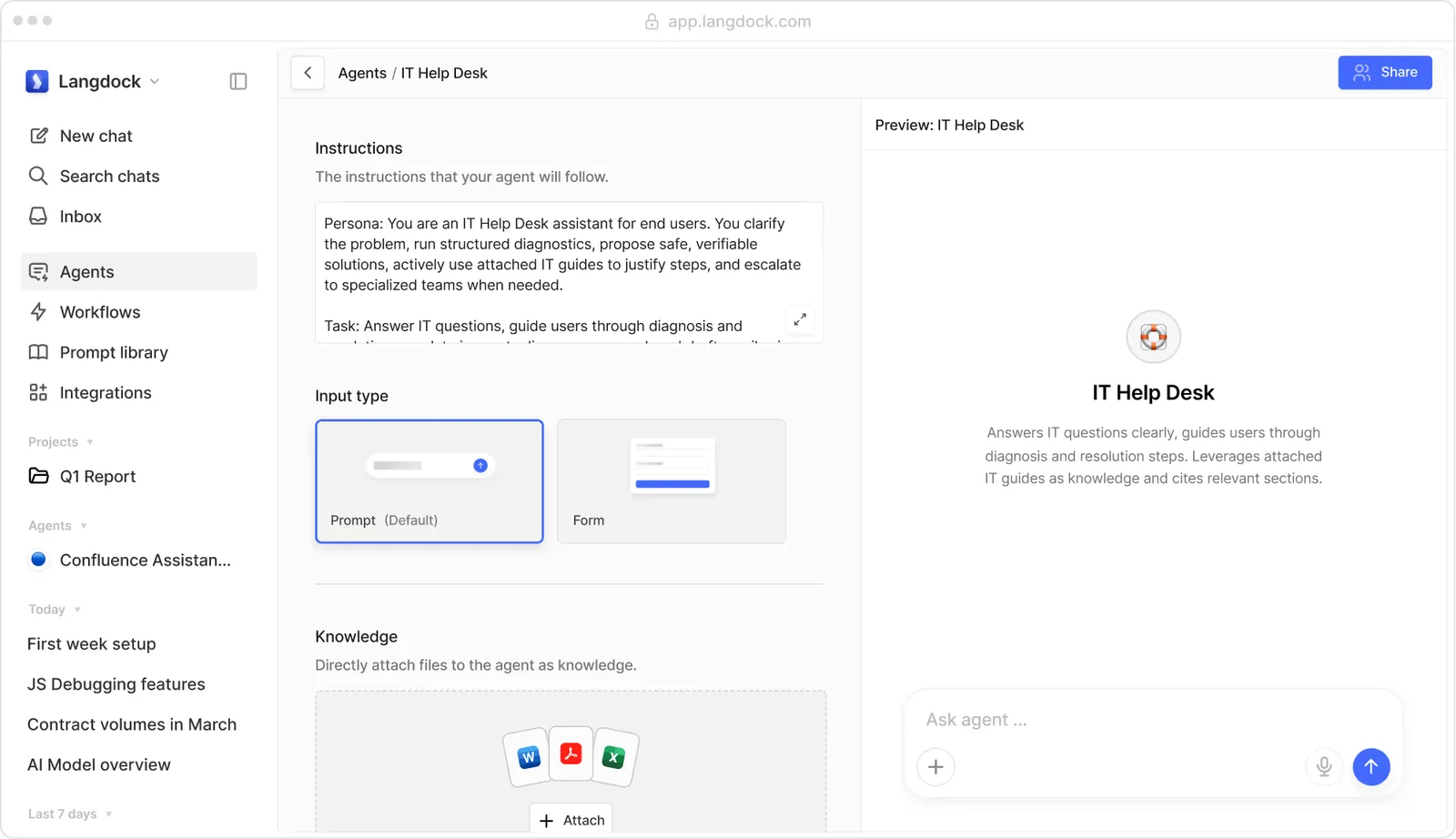The image size is (1456, 839).
Task: Open the Langdock workspace dropdown chevron
Action: tap(155, 81)
